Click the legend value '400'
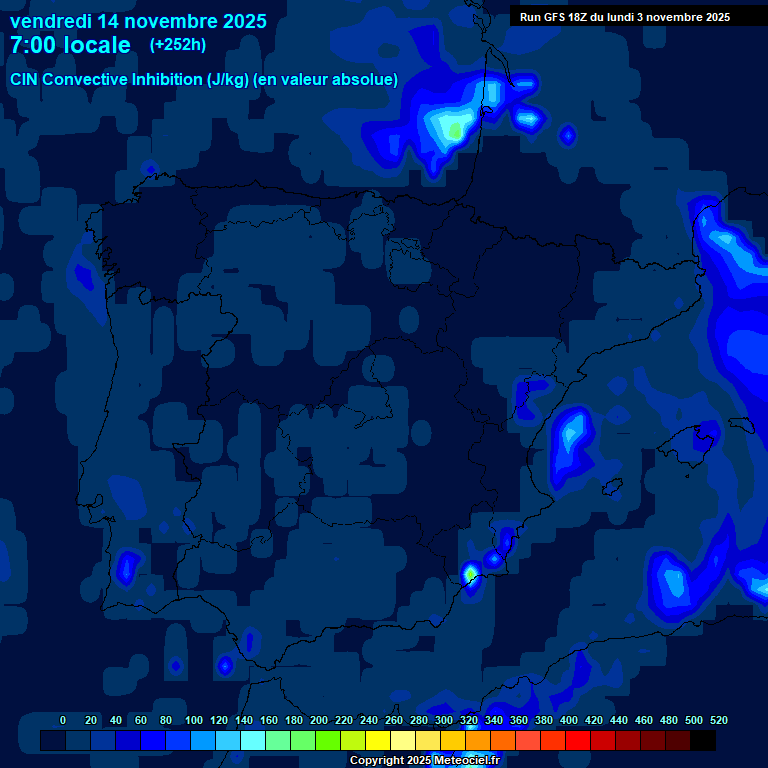This screenshot has width=768, height=768. [x=569, y=720]
